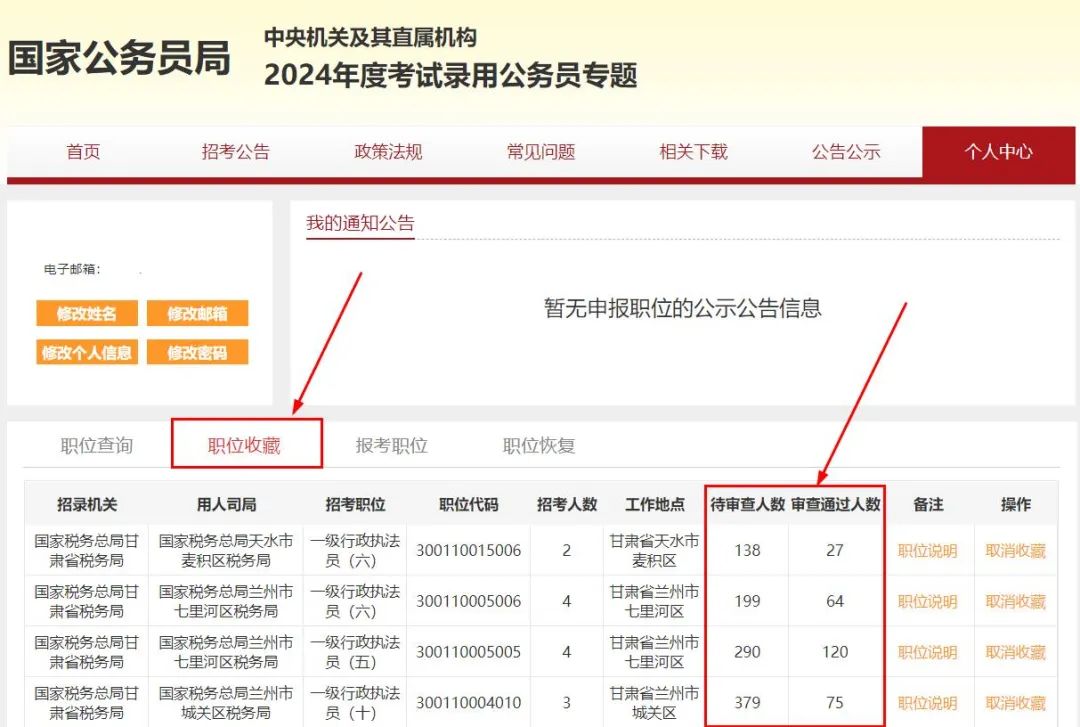Select the 职位代码 cell 300110015006
Image resolution: width=1080 pixels, height=727 pixels.
(x=468, y=551)
